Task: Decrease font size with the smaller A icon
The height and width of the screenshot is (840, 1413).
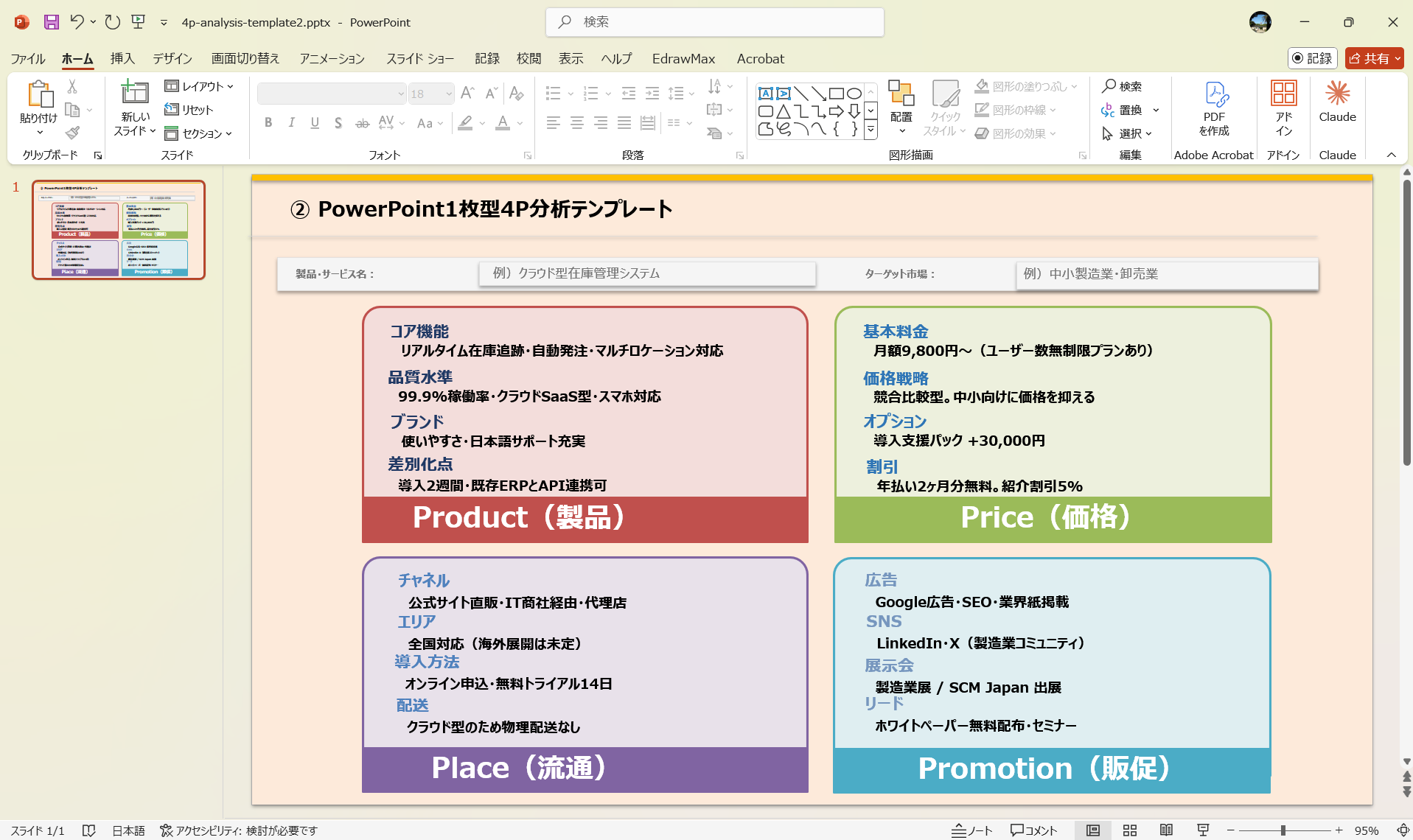Action: point(491,94)
